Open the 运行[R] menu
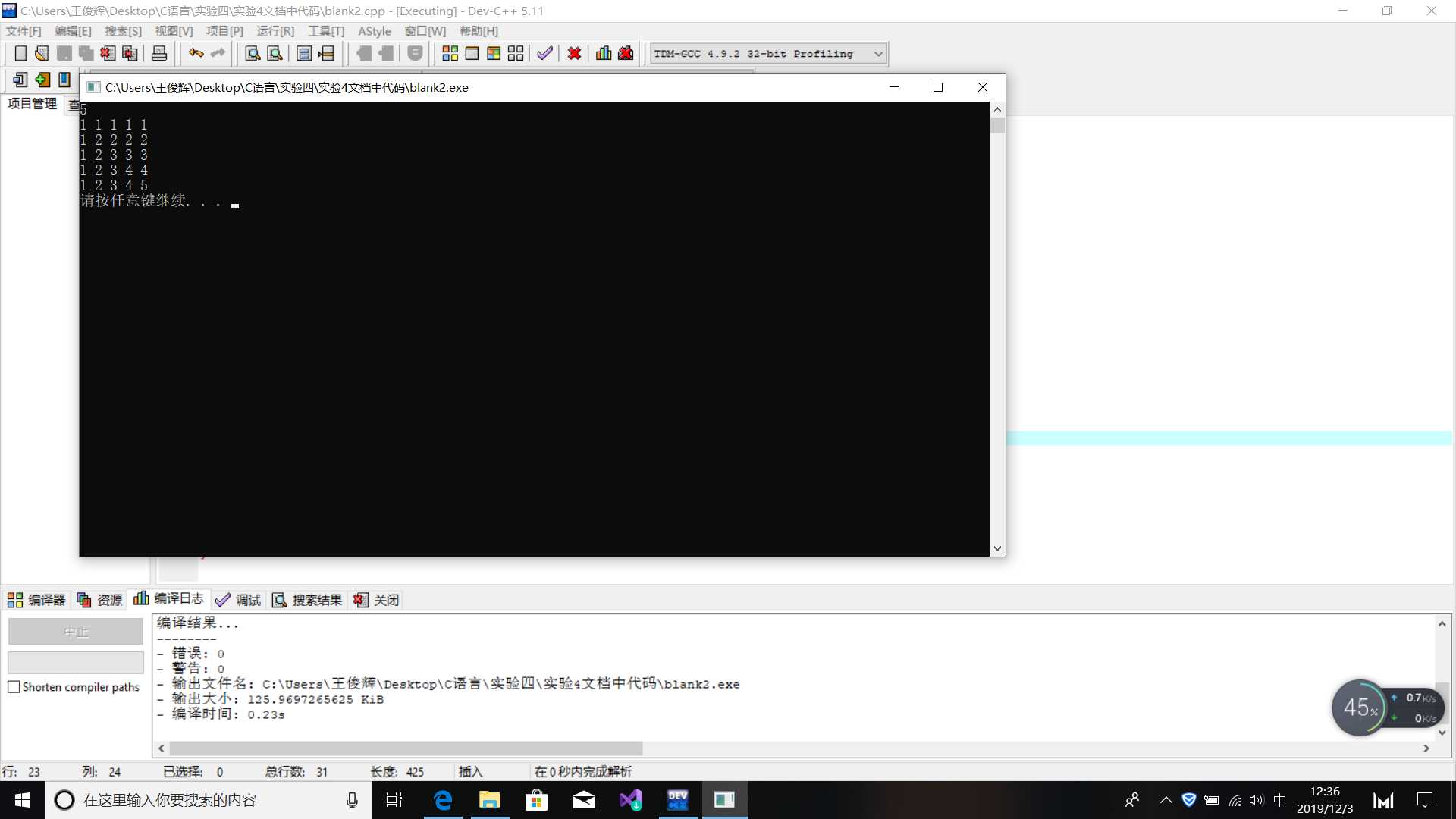 click(x=275, y=31)
